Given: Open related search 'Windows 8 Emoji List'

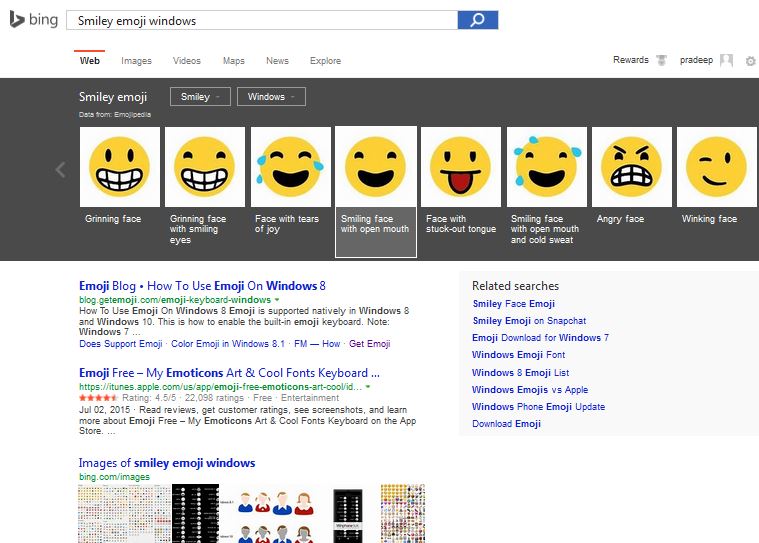Looking at the screenshot, I should coord(520,373).
